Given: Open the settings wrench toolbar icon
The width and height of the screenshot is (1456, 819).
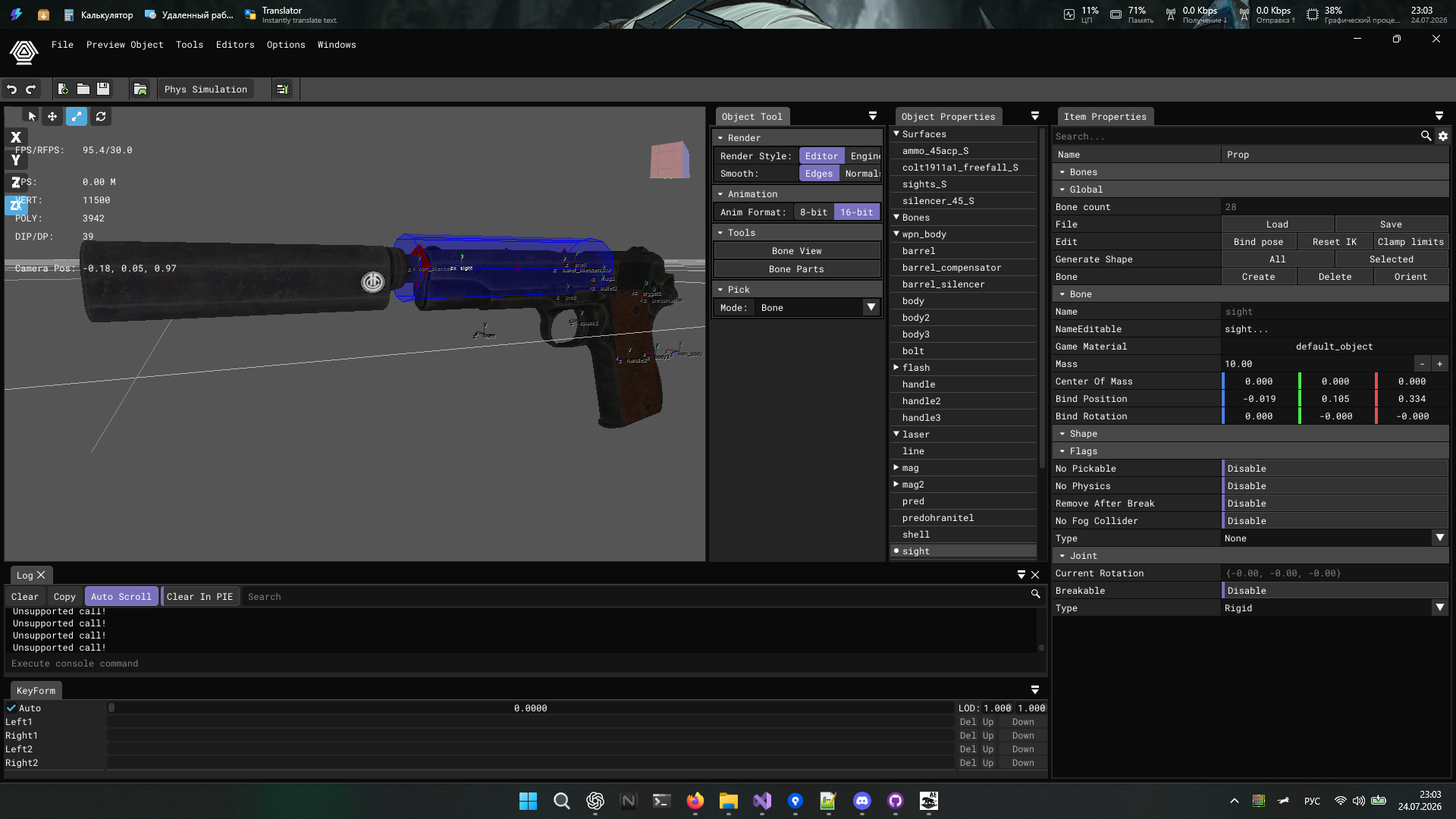Looking at the screenshot, I should pyautogui.click(x=282, y=89).
